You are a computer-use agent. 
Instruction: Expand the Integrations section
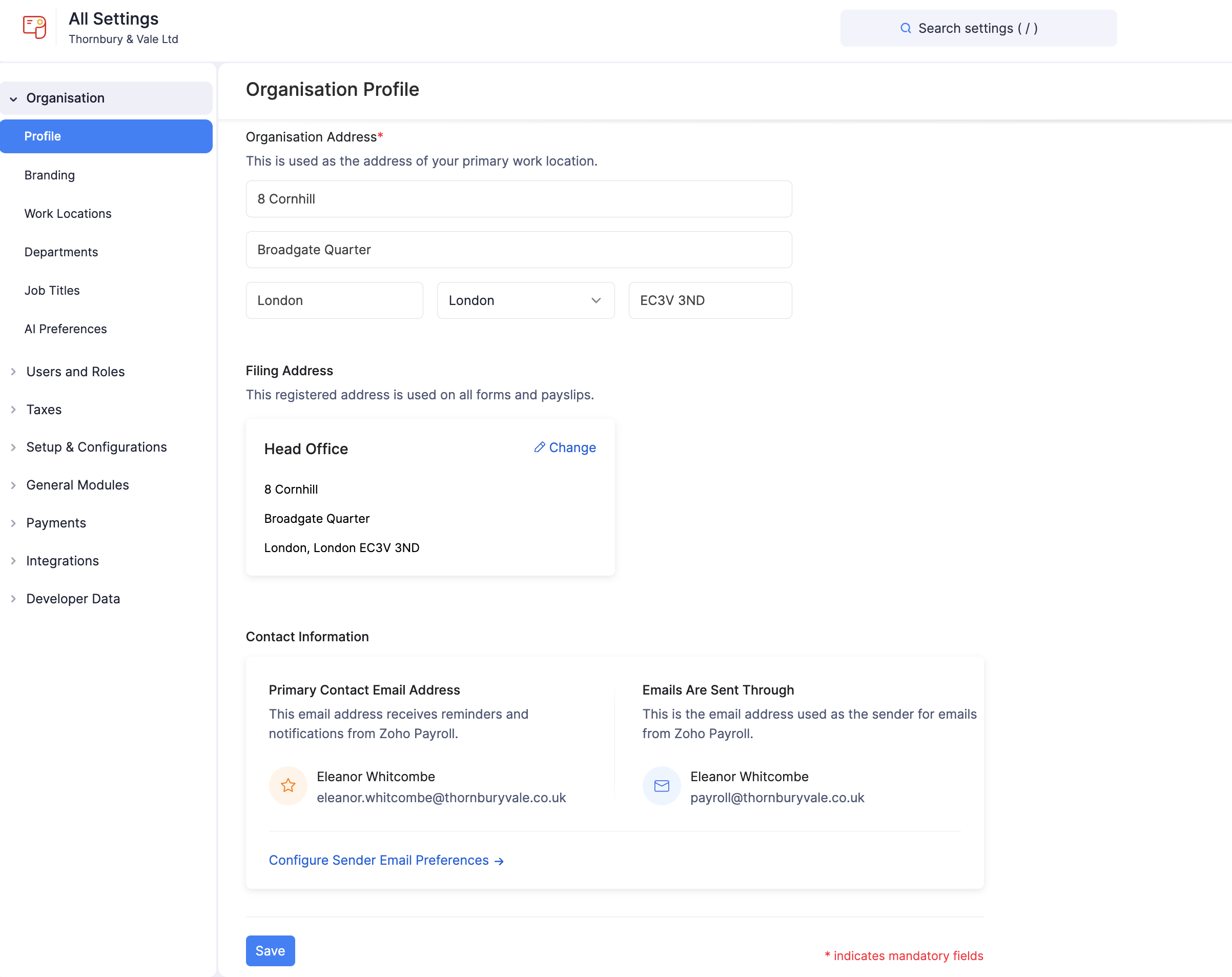(63, 561)
